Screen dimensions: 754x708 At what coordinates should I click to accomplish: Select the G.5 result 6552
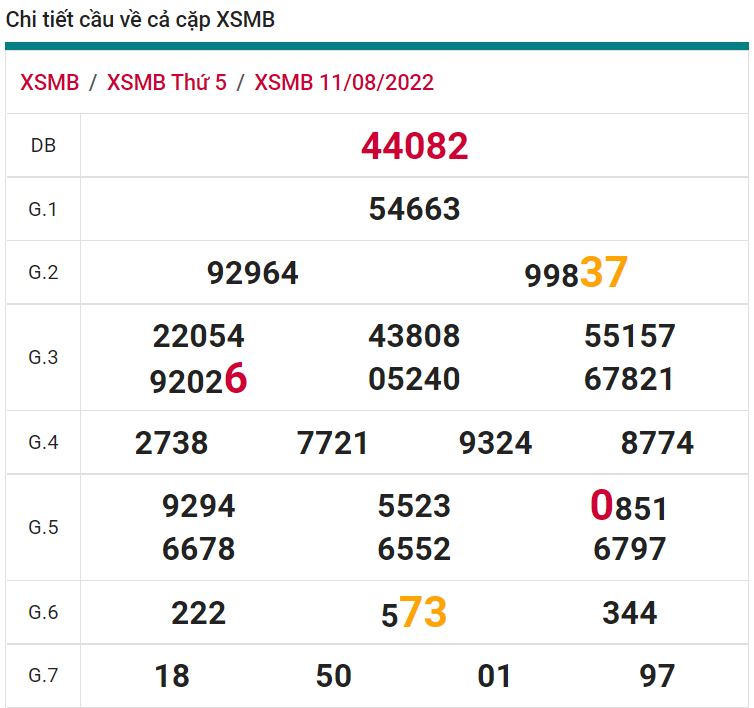(414, 549)
